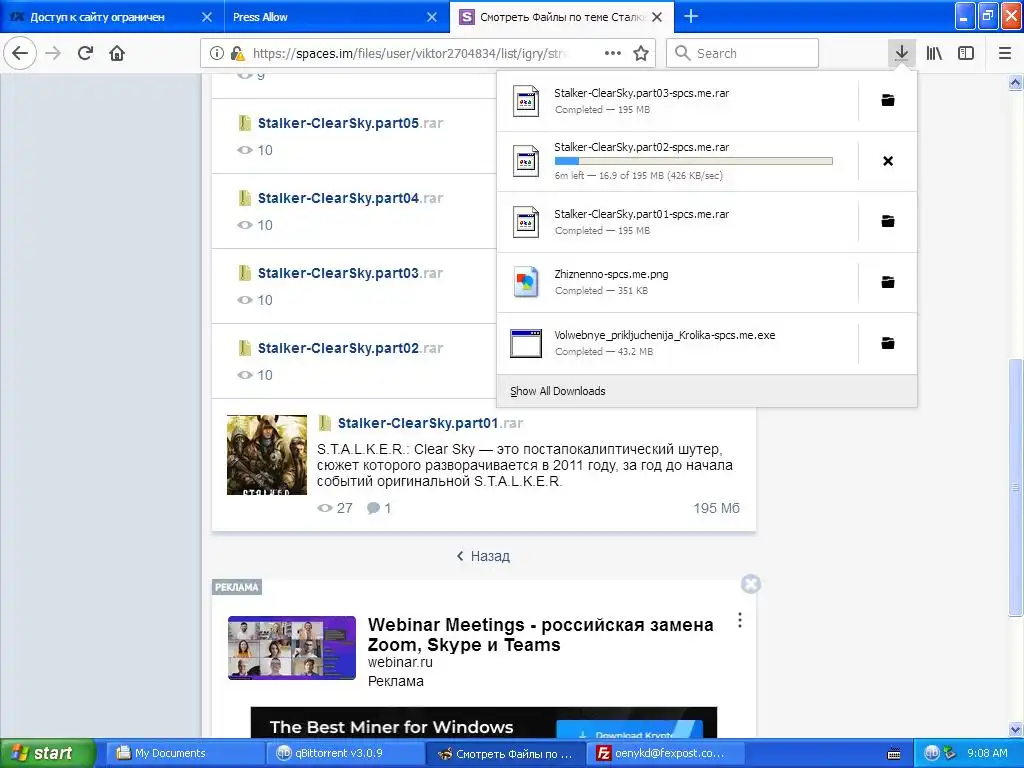Open Stalker-ClearSky.part02.rar link
This screenshot has width=1024, height=768.
tap(351, 348)
